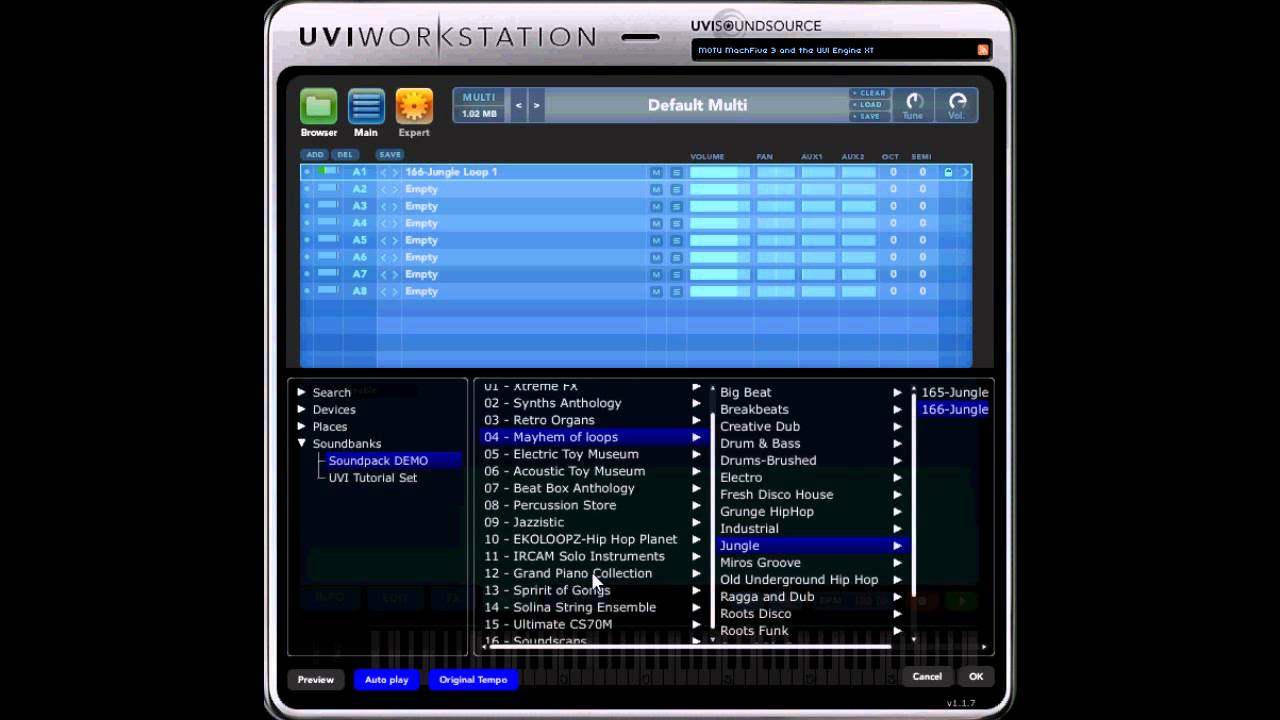The image size is (1280, 720).
Task: Click the LOAD multi button
Action: point(869,105)
